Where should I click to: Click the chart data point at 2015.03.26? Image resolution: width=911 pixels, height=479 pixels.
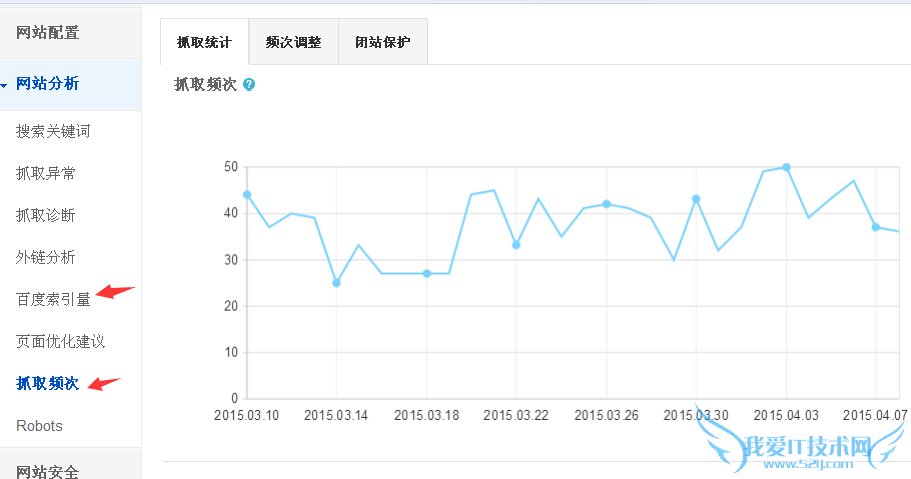607,204
